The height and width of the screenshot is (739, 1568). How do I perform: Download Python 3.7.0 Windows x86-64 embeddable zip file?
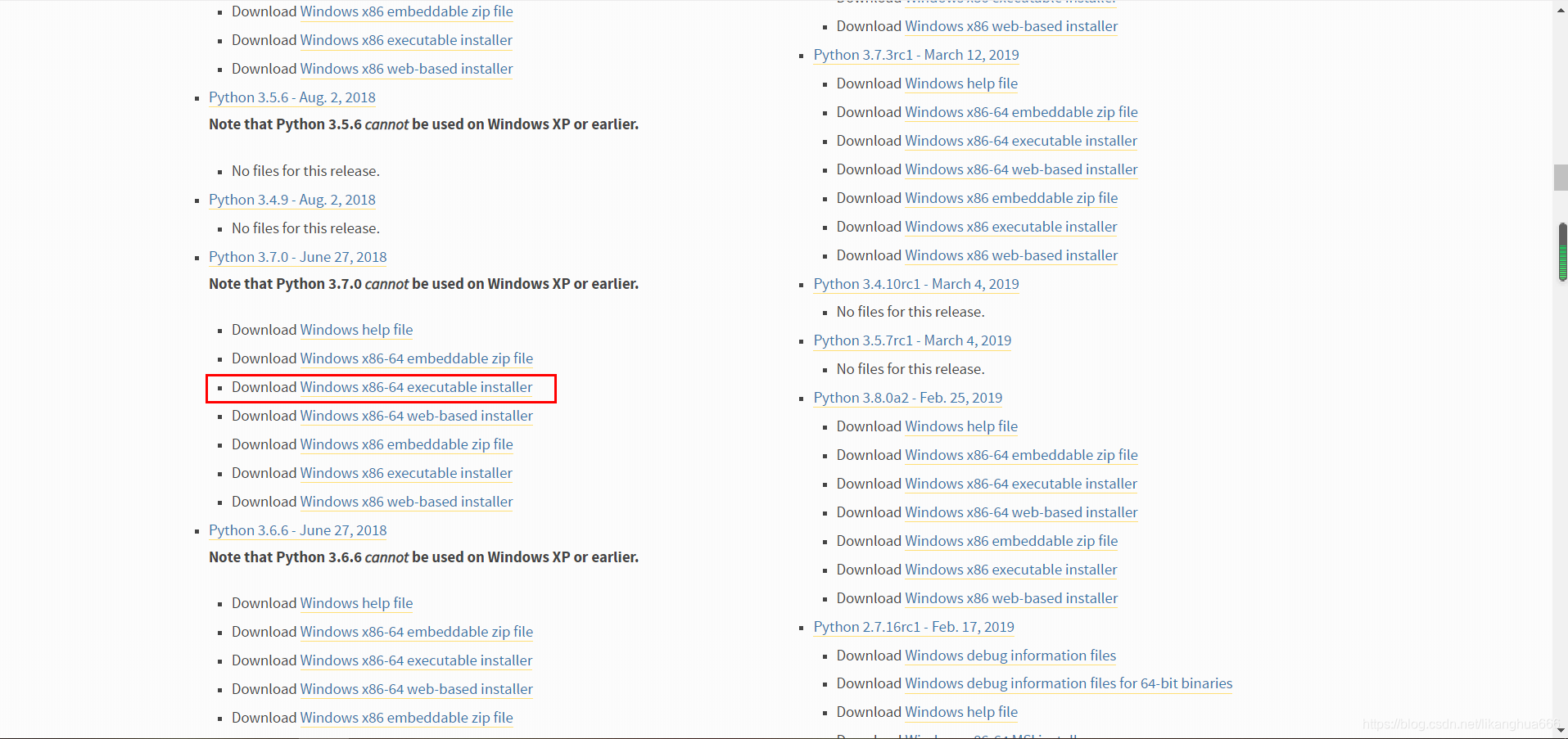[416, 358]
